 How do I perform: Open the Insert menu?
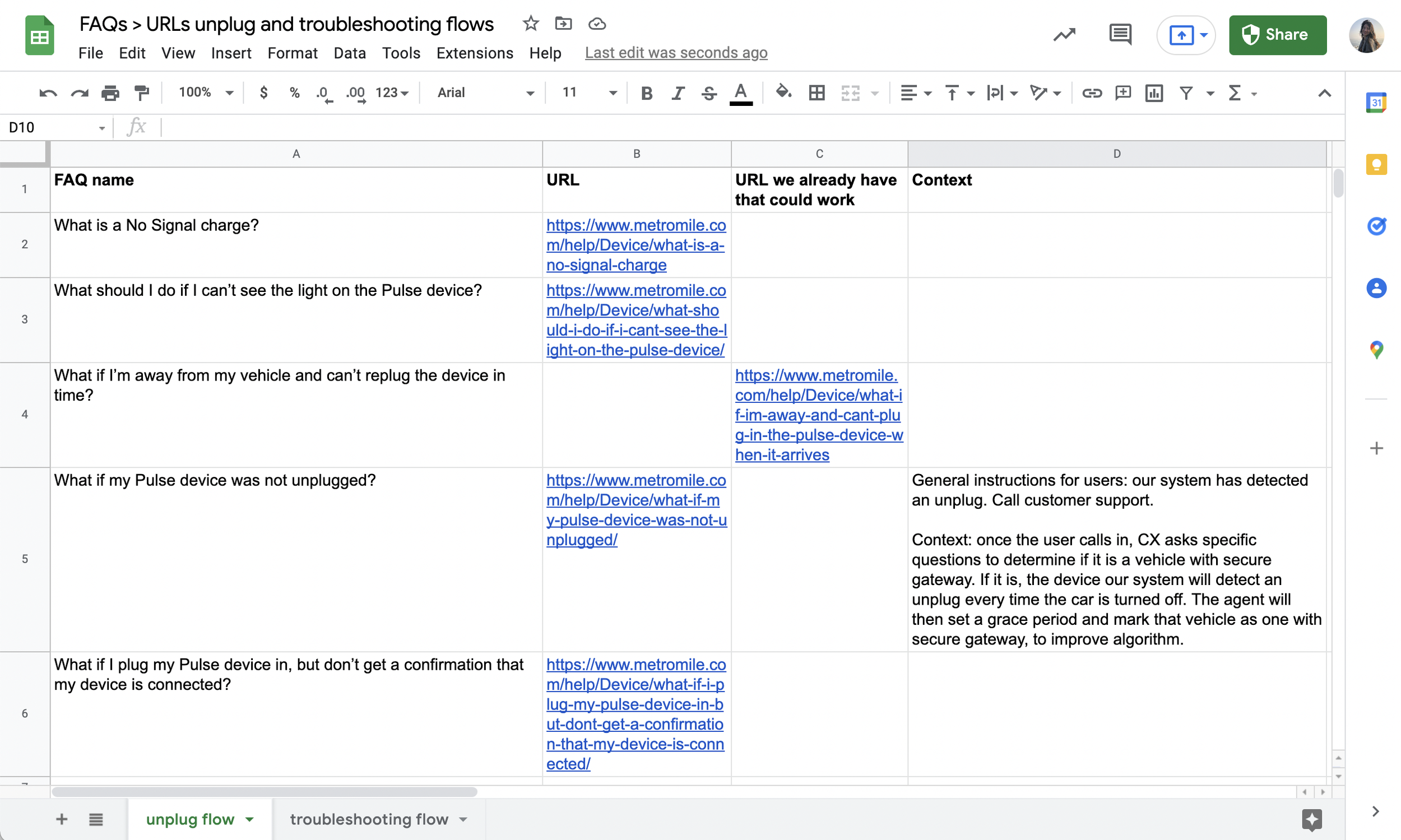point(231,53)
